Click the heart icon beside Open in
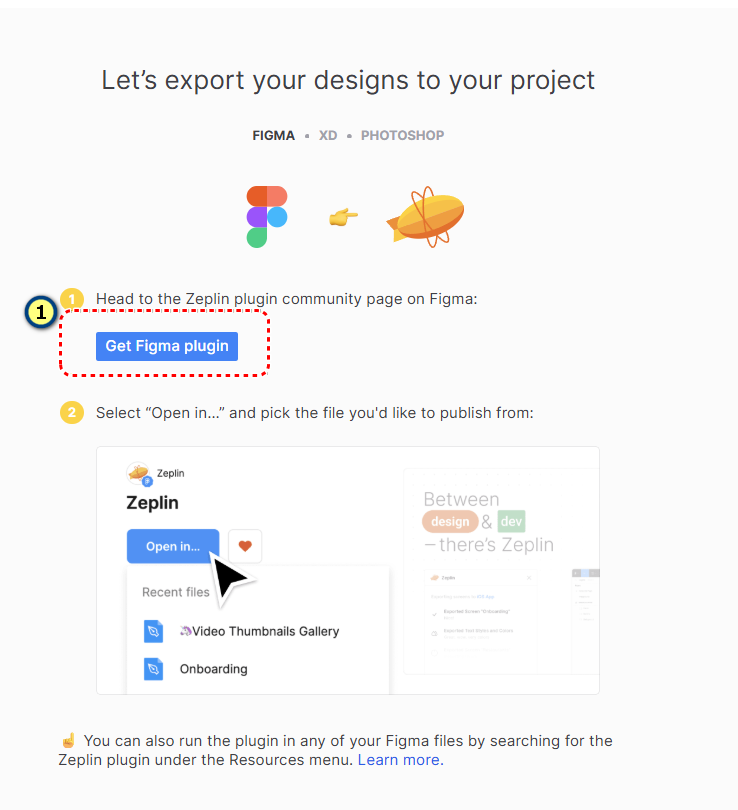Screen dimensions: 738x810 pyautogui.click(x=245, y=546)
